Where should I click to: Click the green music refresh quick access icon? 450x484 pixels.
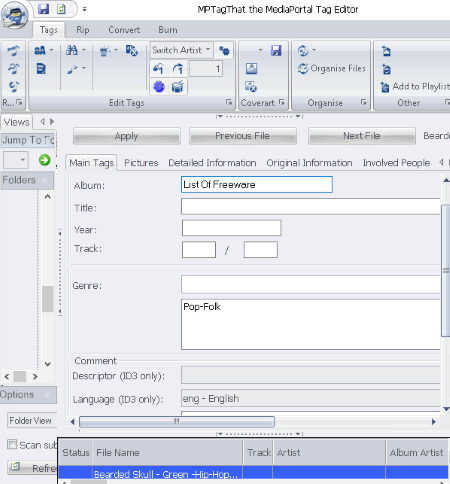pyautogui.click(x=61, y=9)
